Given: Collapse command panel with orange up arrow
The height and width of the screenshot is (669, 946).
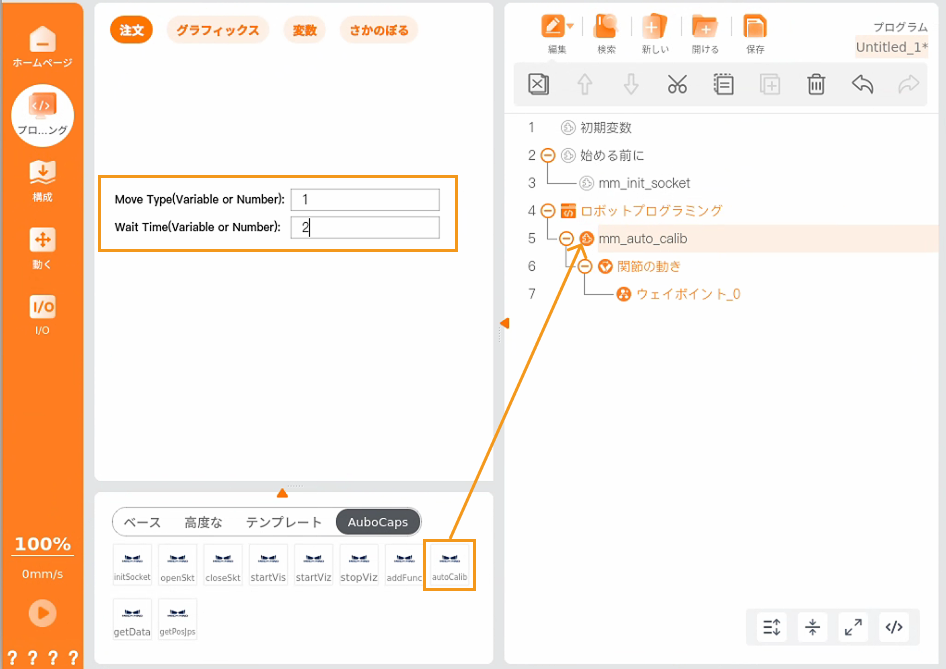Looking at the screenshot, I should coord(282,493).
